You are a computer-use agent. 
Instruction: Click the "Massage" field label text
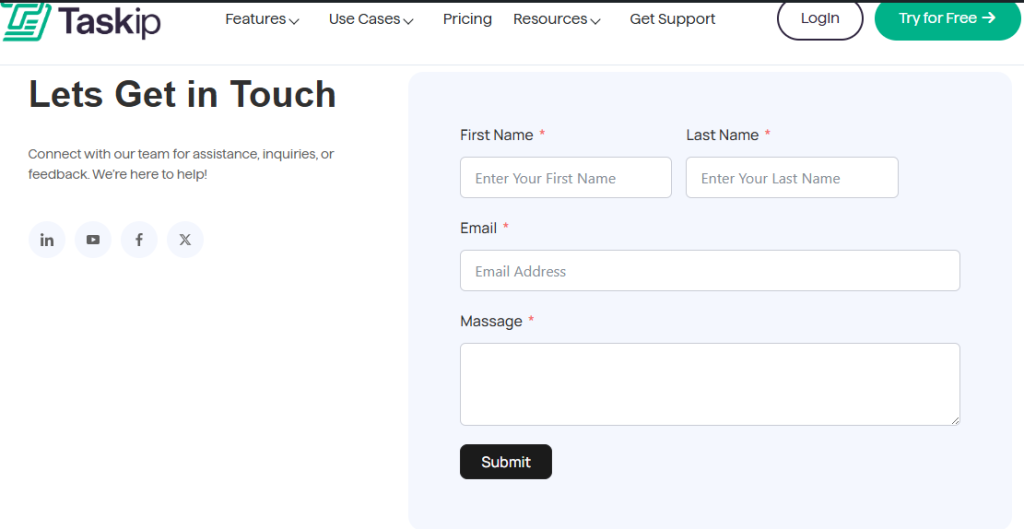(491, 321)
